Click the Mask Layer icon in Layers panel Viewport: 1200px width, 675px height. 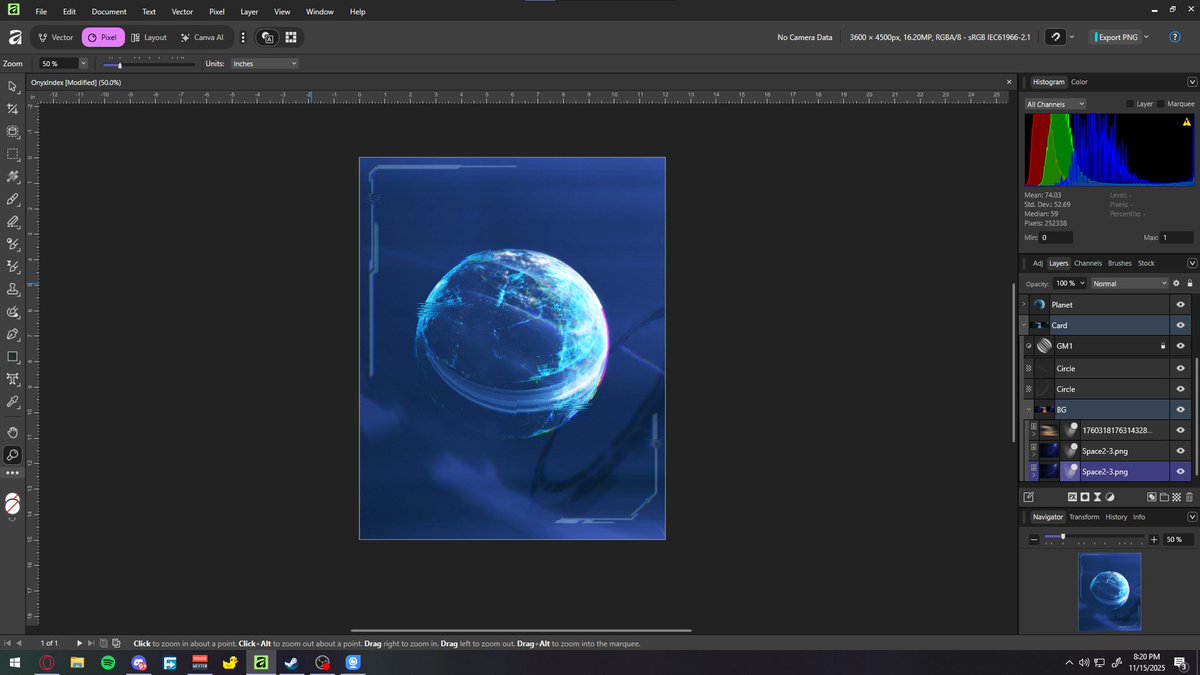[1086, 497]
